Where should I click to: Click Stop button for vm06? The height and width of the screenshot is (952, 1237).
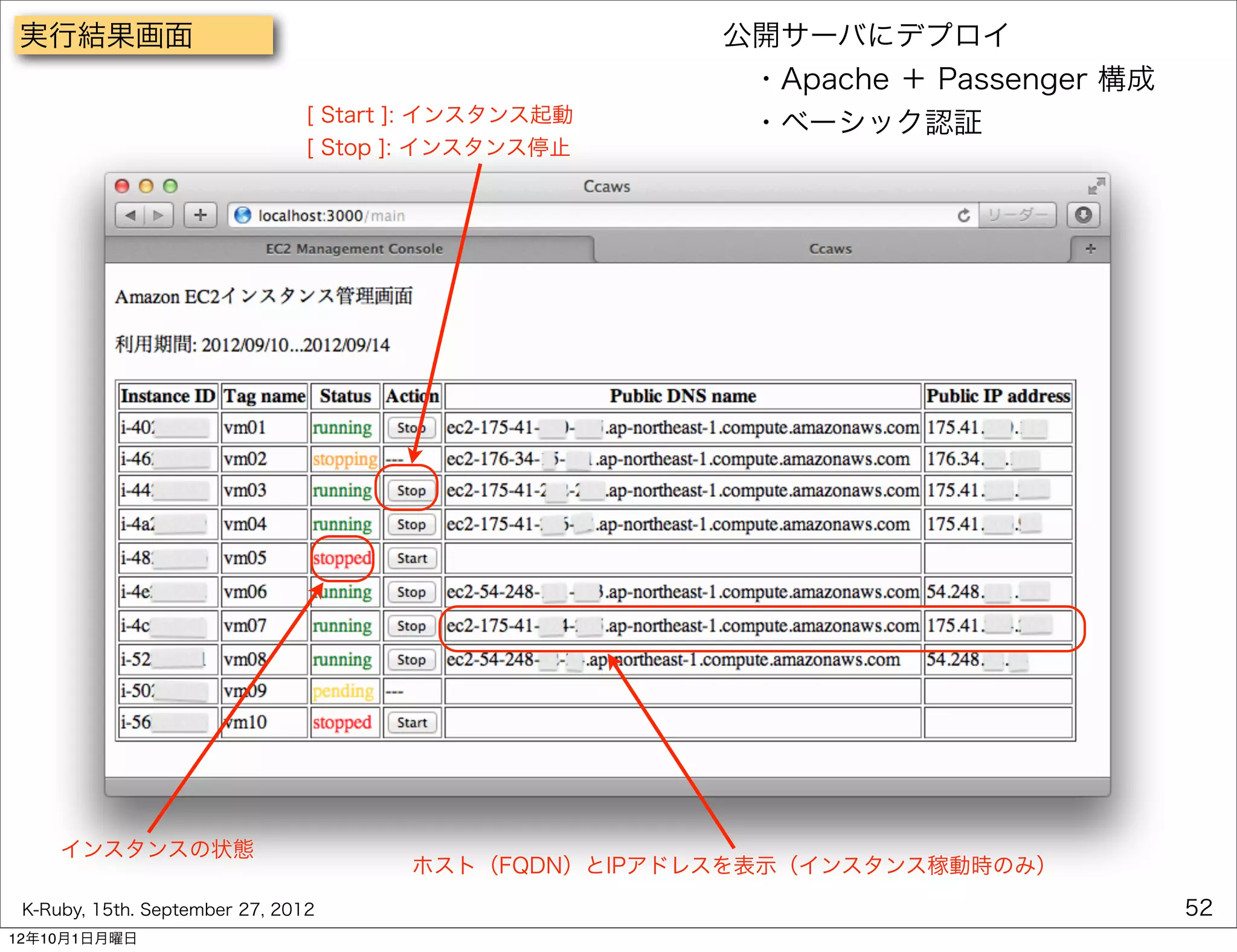pyautogui.click(x=411, y=592)
